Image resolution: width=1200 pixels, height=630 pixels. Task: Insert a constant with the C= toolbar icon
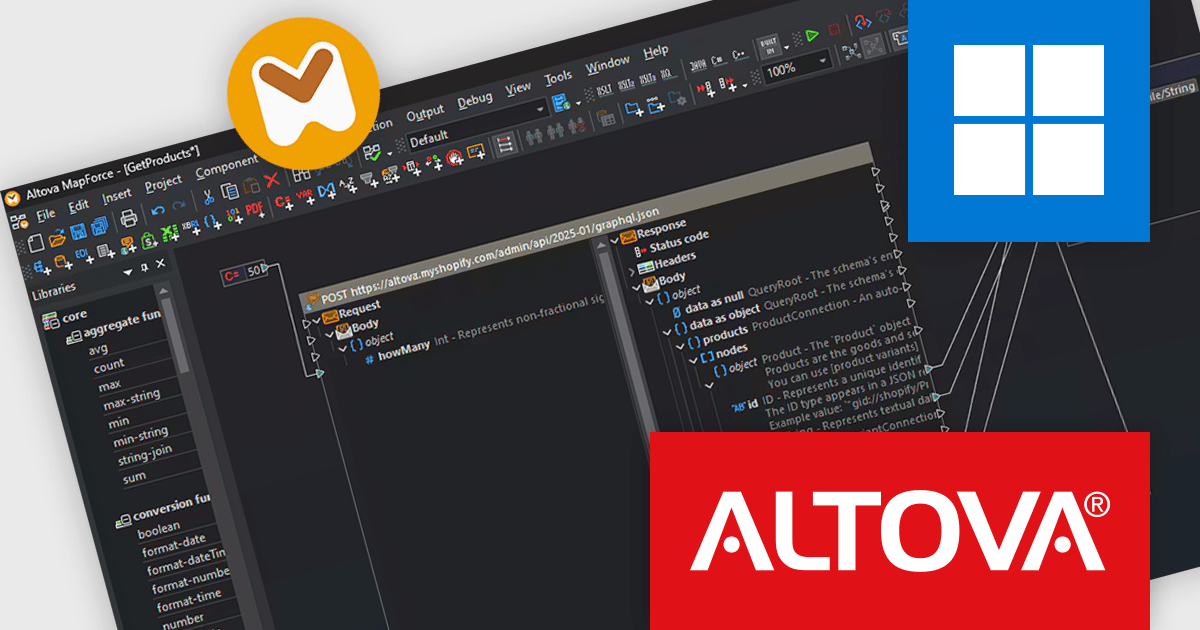point(283,202)
